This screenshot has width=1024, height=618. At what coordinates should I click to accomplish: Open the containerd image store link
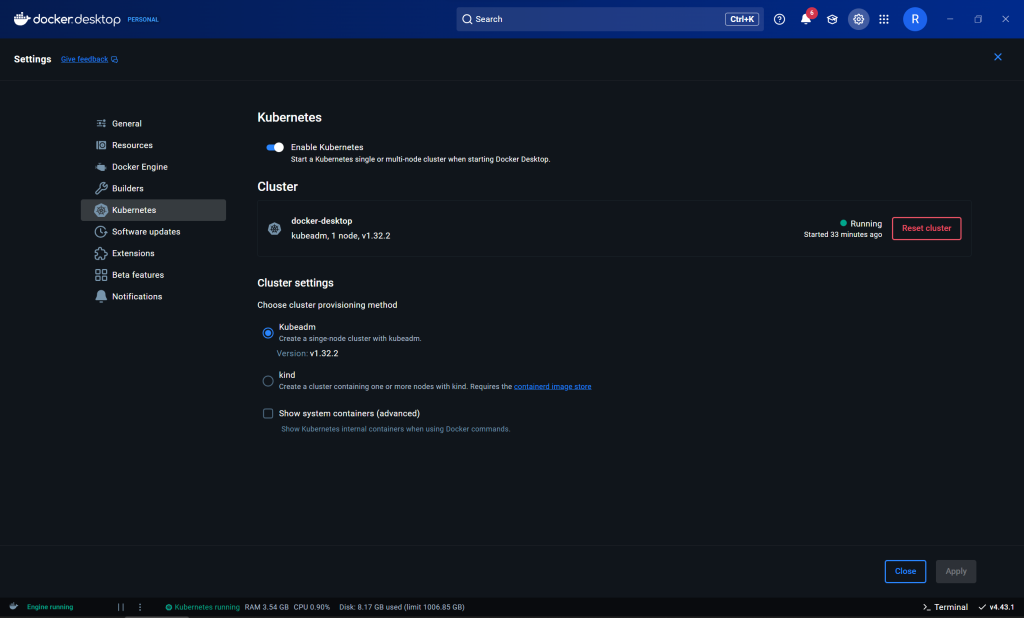pos(552,387)
